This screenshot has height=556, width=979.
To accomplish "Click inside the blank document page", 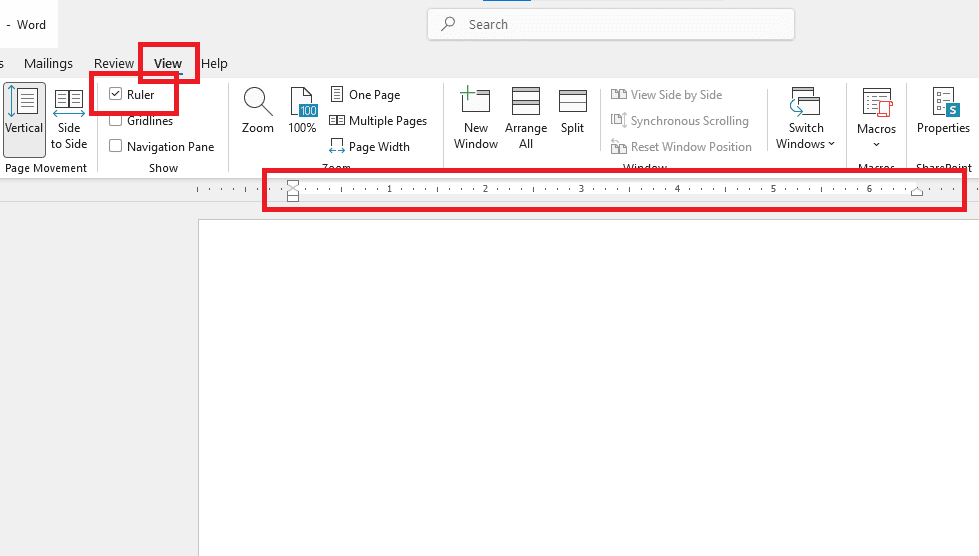I will (x=588, y=387).
